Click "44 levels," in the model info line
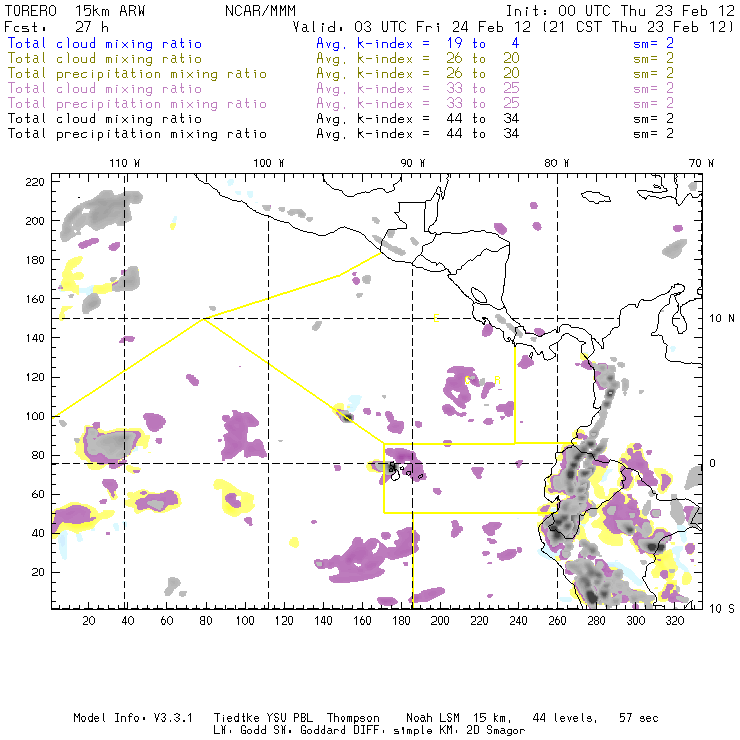740x740 pixels. tap(565, 718)
